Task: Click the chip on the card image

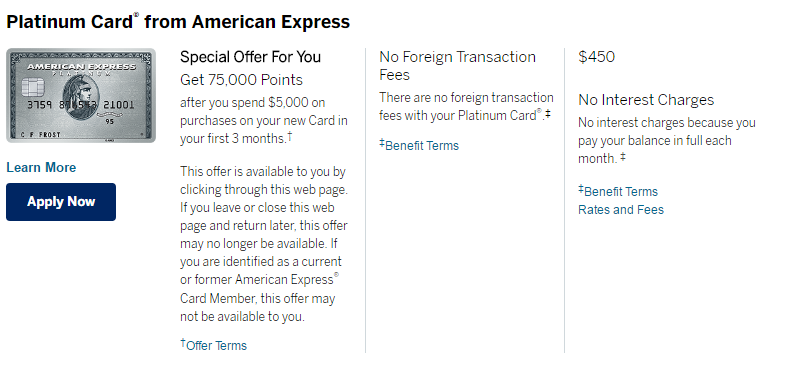Action: (x=33, y=88)
